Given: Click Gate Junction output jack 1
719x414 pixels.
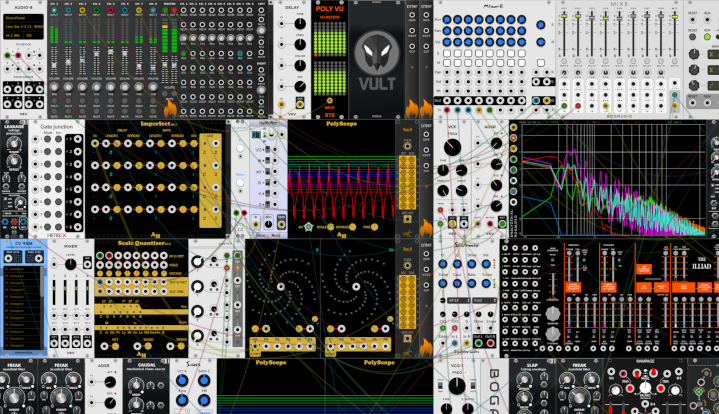Looking at the screenshot, I should 77,139.
